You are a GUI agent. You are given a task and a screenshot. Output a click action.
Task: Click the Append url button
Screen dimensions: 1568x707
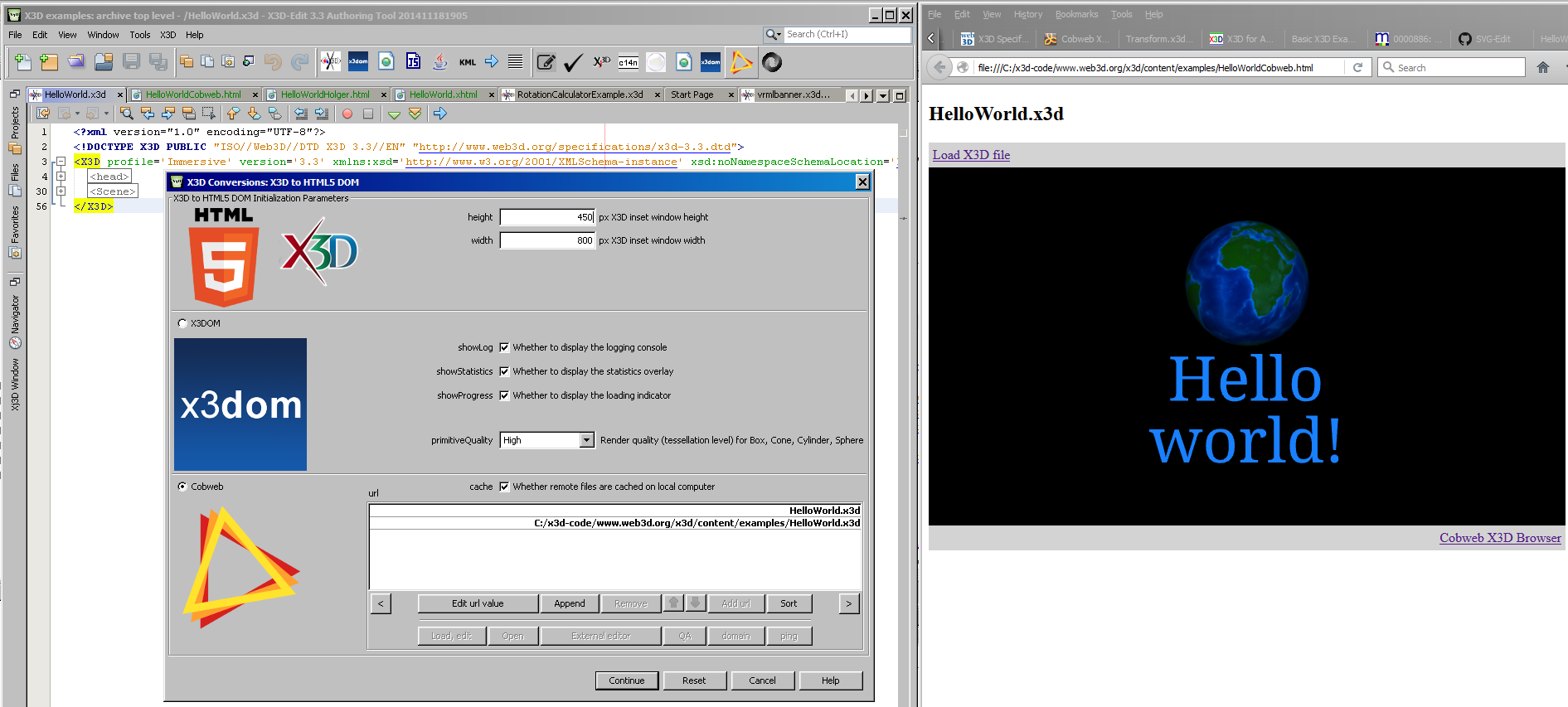(x=570, y=603)
